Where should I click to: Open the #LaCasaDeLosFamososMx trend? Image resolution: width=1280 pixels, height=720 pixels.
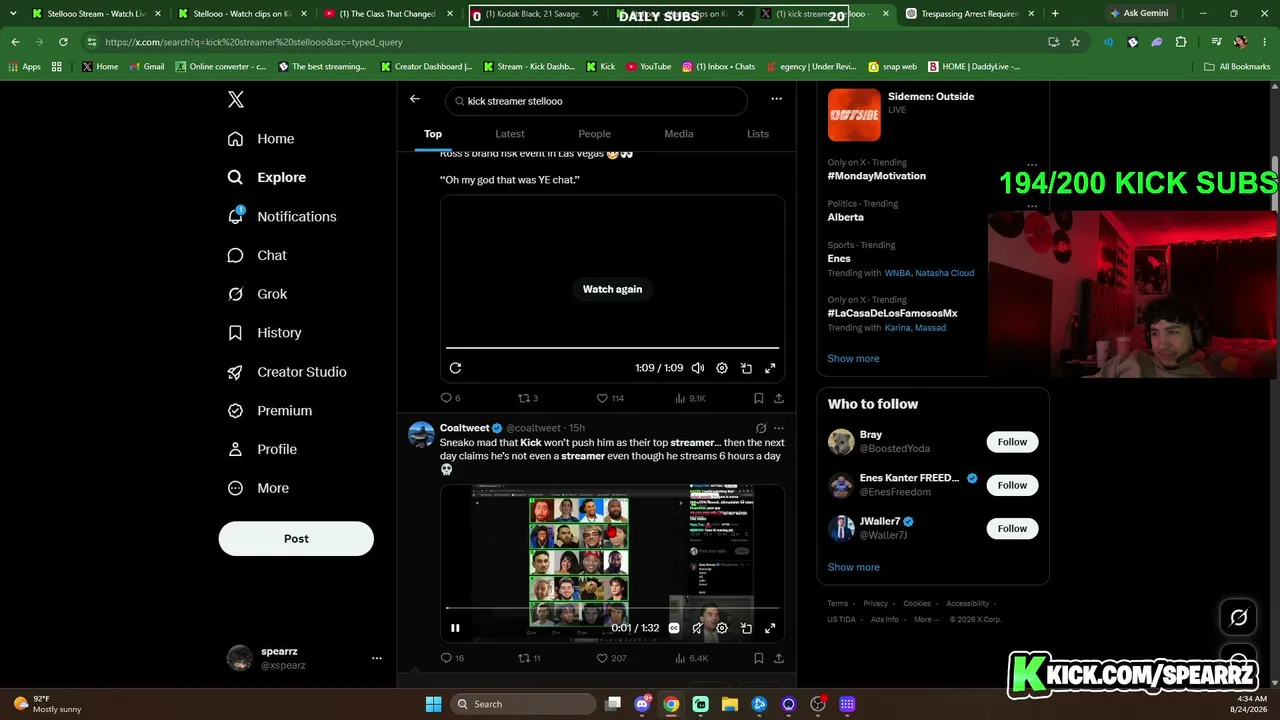(892, 313)
